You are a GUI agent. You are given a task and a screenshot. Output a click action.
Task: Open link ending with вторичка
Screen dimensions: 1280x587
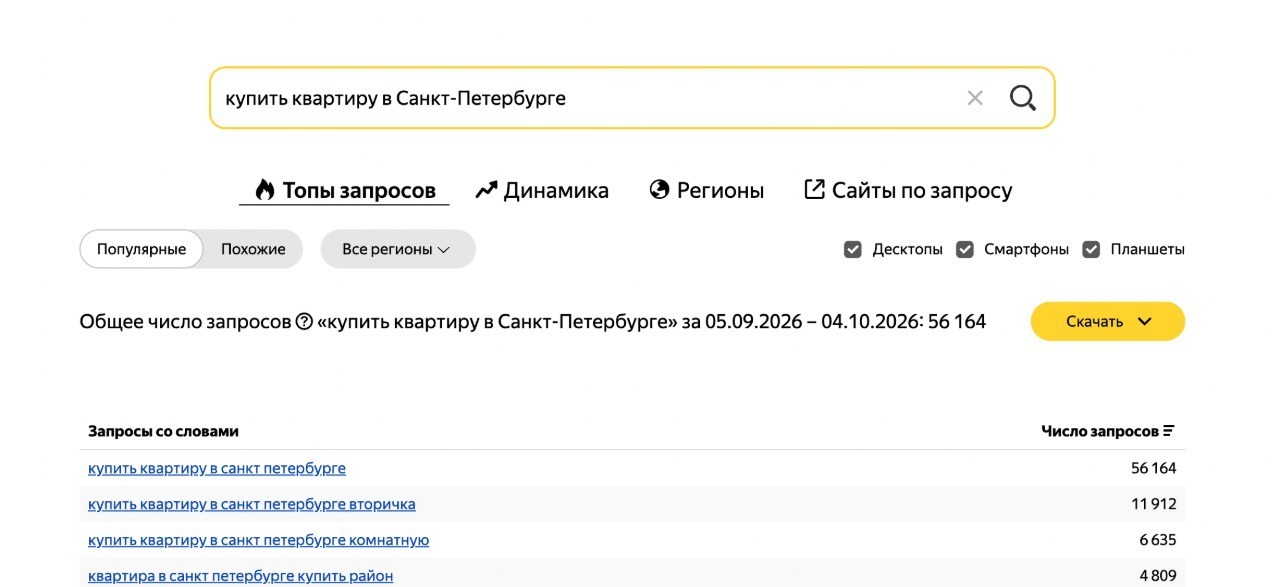[252, 504]
